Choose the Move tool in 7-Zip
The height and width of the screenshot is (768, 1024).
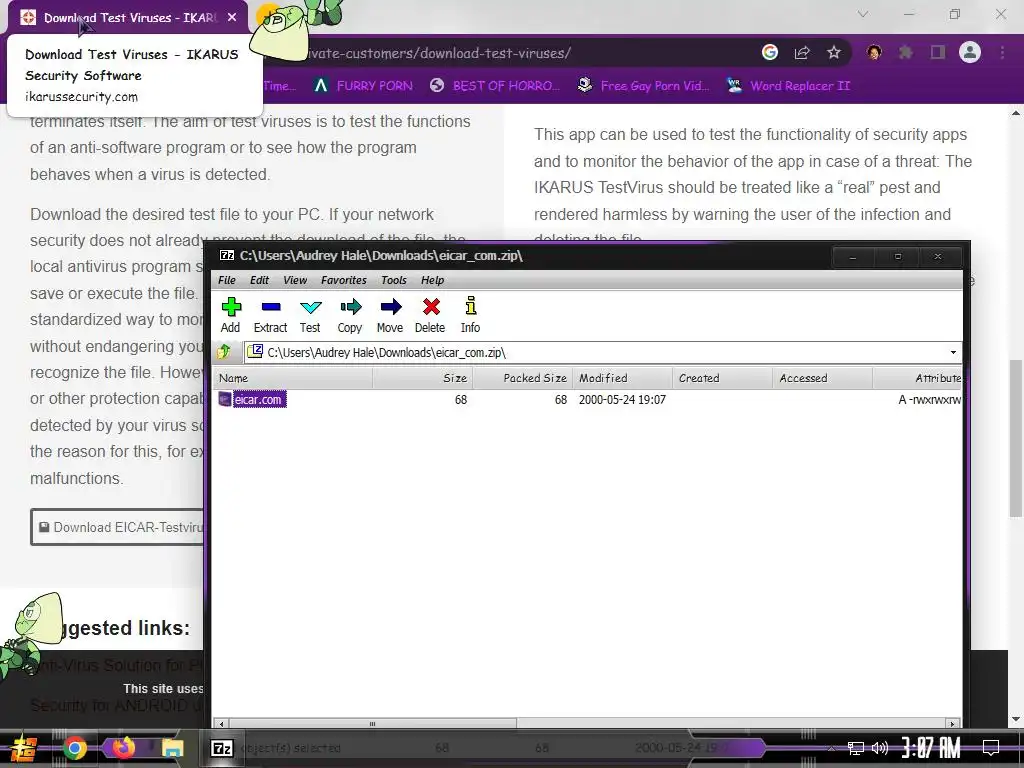tap(390, 315)
